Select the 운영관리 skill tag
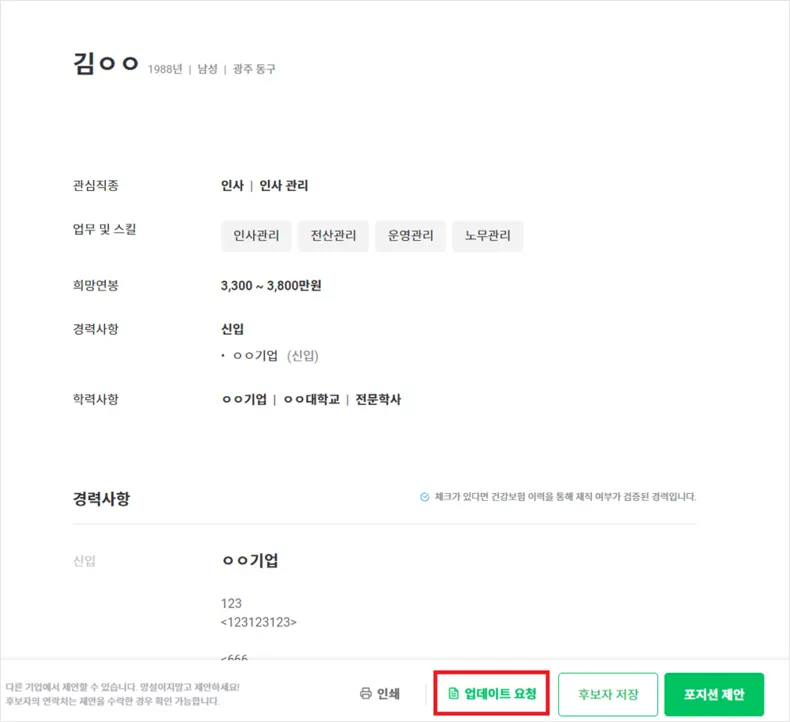Image resolution: width=790 pixels, height=722 pixels. click(410, 236)
